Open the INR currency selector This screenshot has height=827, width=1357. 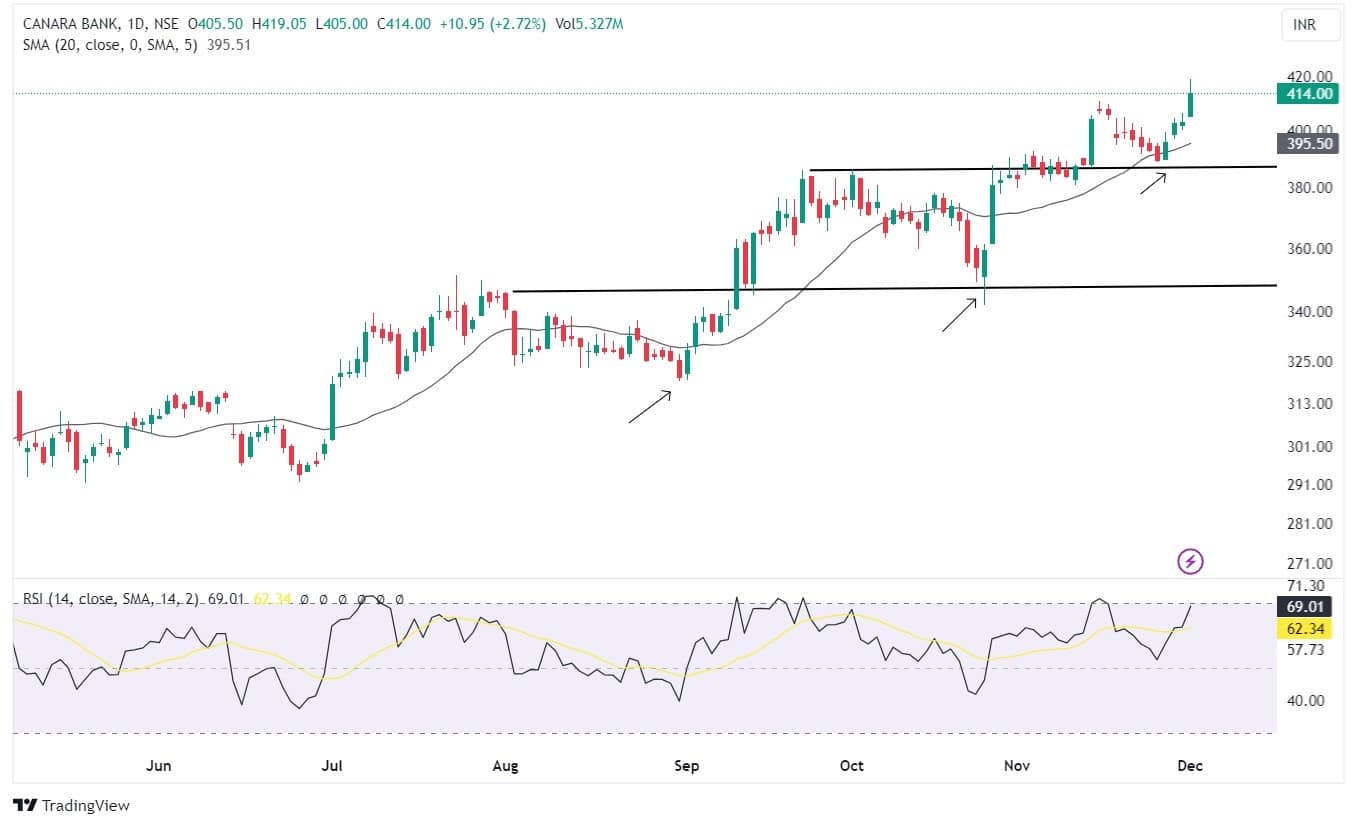(1311, 25)
